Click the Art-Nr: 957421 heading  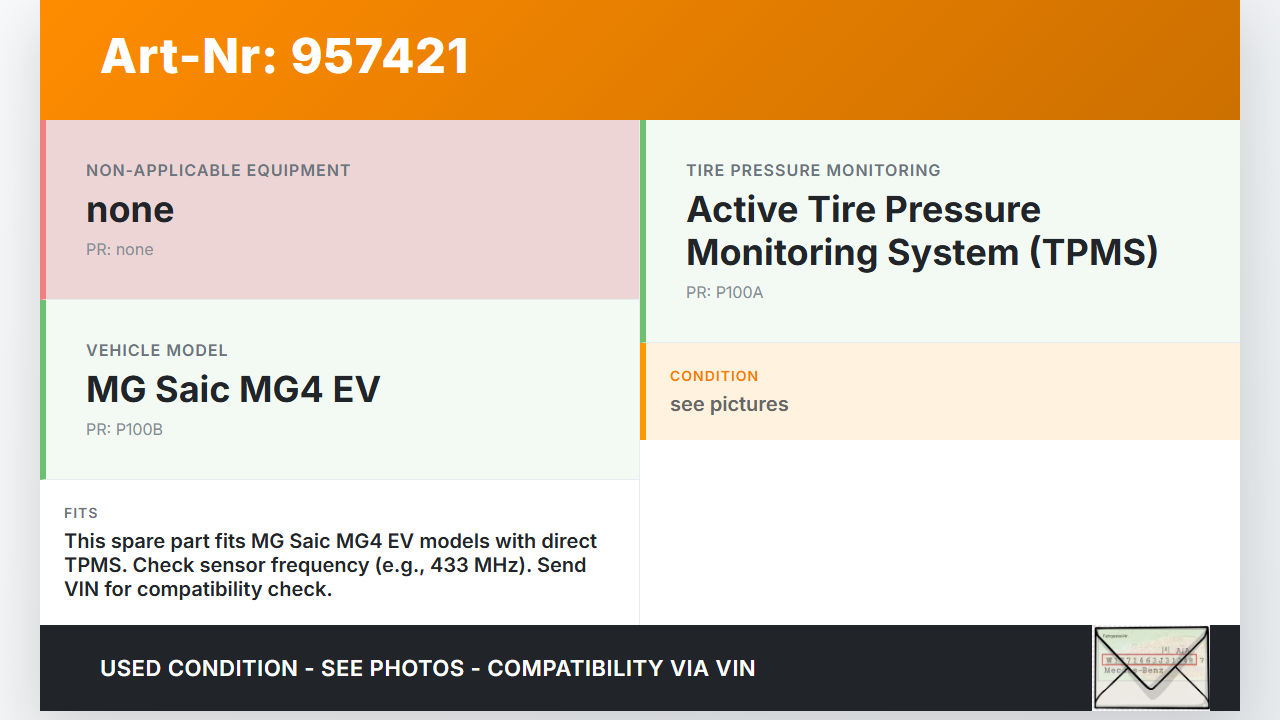[285, 56]
